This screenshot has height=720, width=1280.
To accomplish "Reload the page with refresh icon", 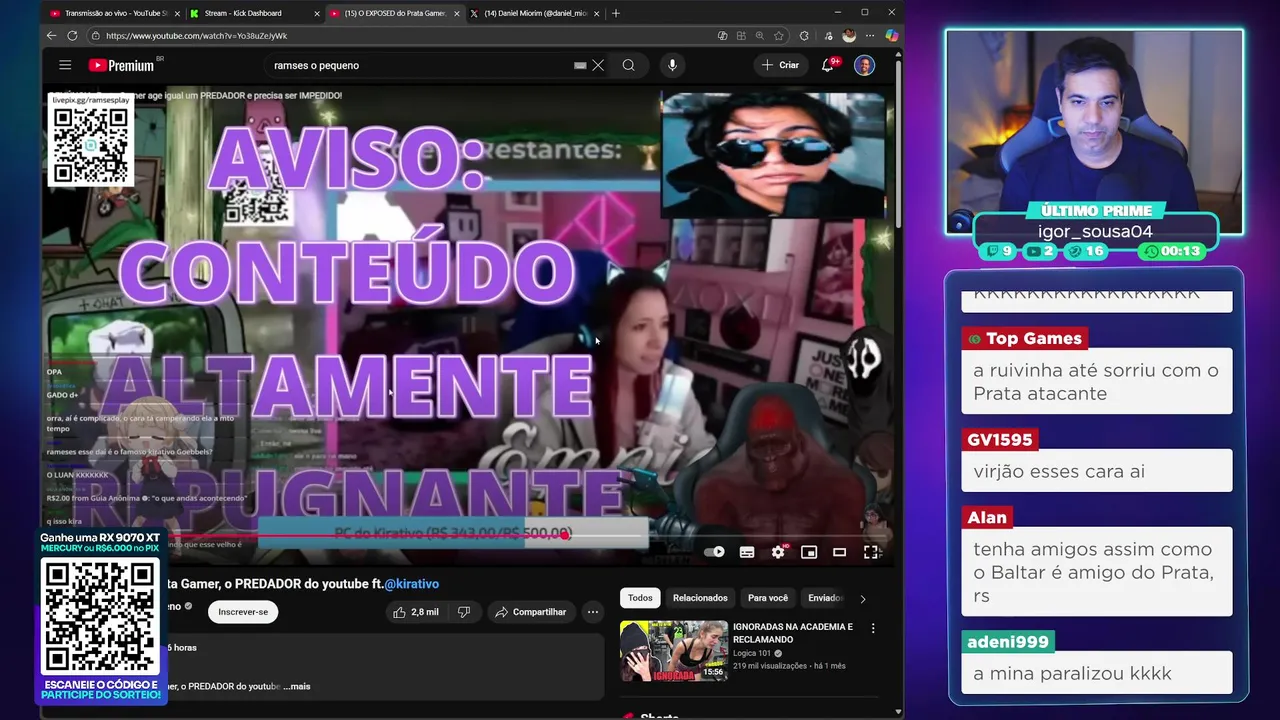I will (72, 35).
